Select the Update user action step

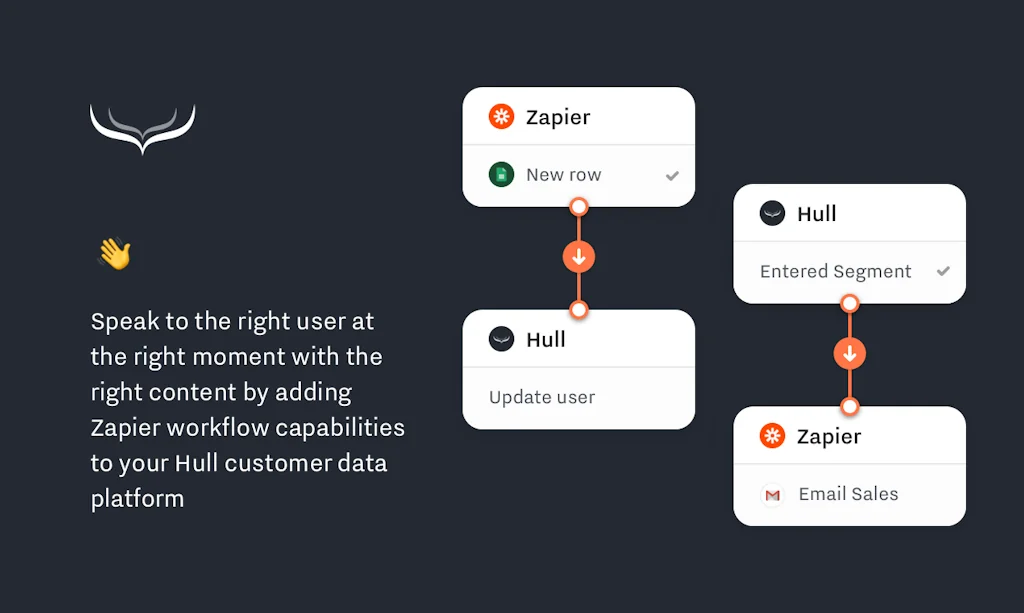coord(542,397)
